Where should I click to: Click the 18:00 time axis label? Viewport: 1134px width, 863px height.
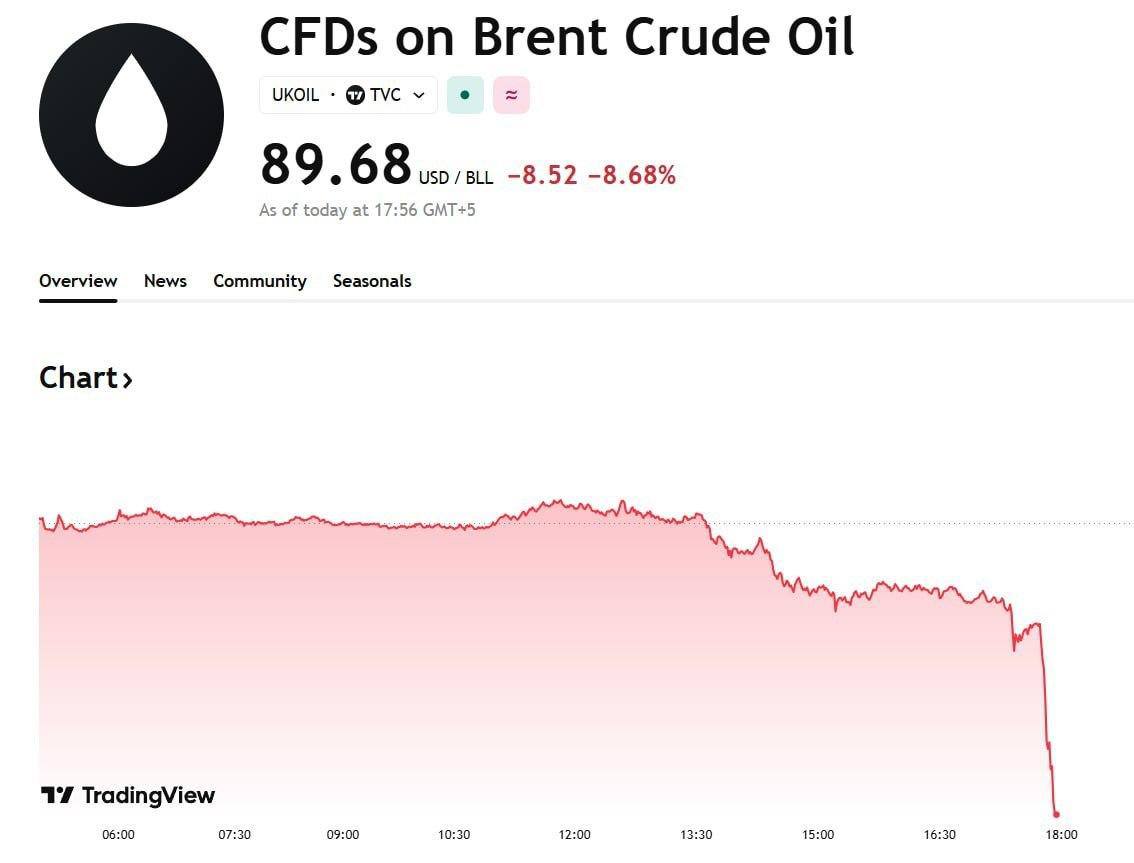(x=1061, y=835)
